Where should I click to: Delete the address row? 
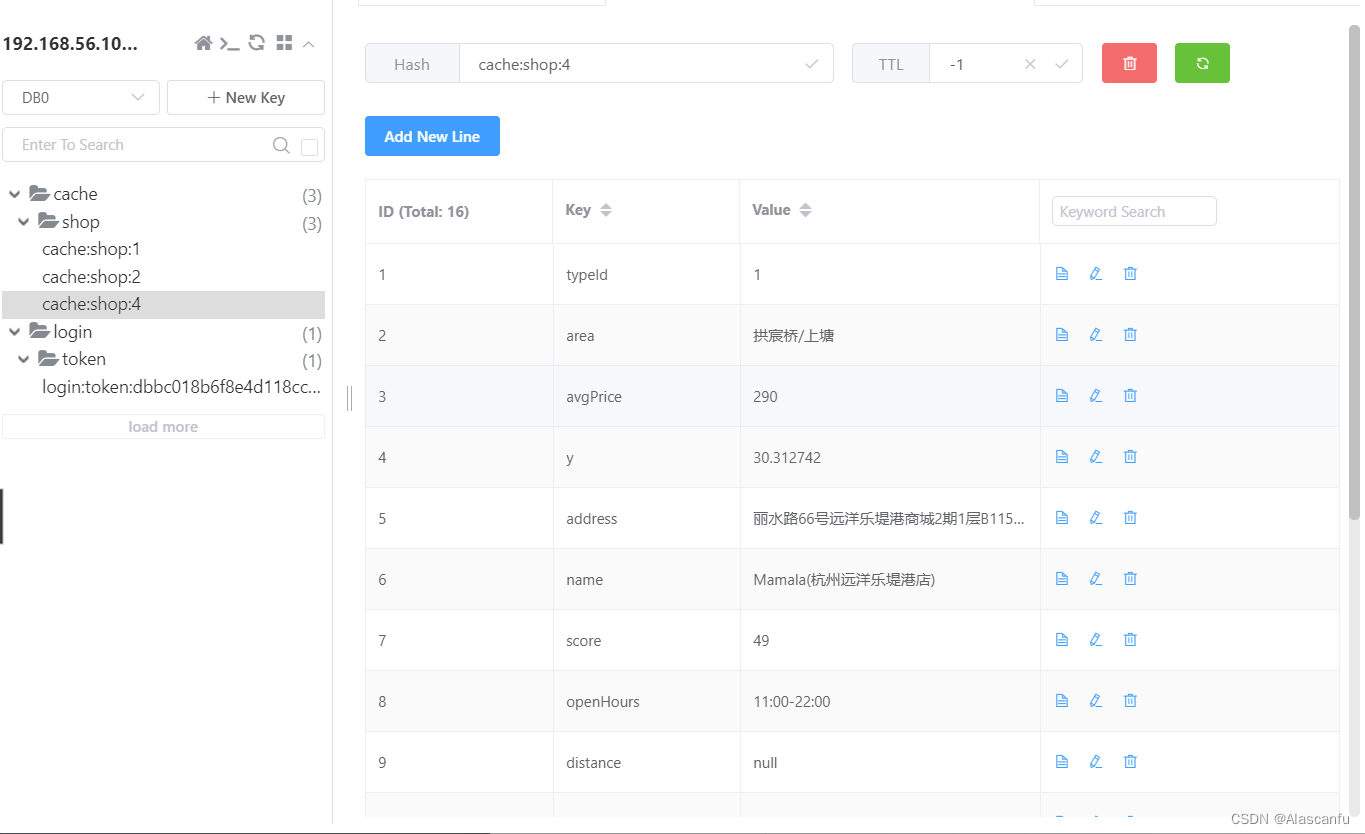pyautogui.click(x=1130, y=517)
